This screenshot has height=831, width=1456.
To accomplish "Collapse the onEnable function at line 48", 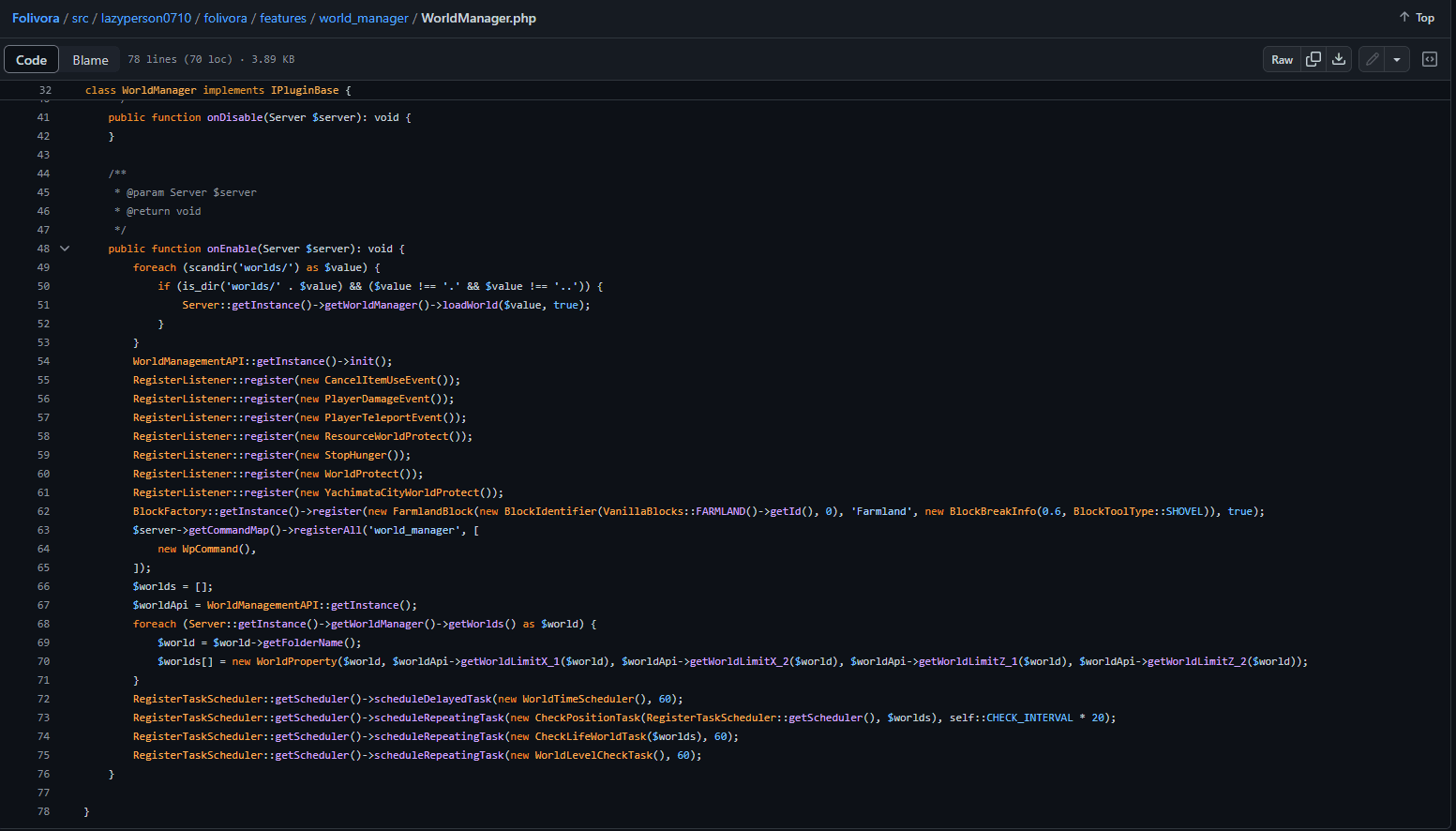I will tap(65, 249).
